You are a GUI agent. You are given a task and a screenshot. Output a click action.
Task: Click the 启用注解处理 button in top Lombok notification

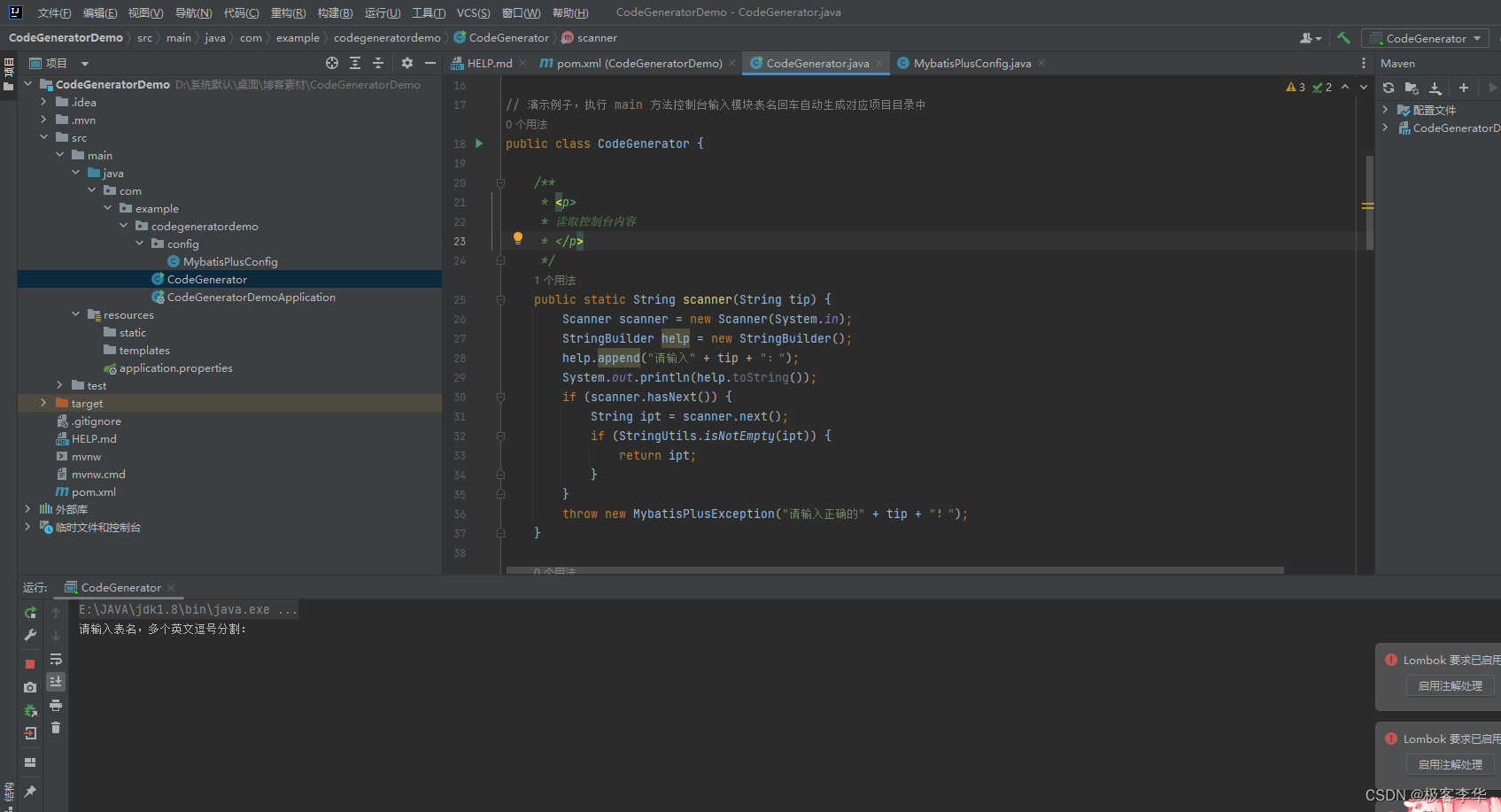1450,685
